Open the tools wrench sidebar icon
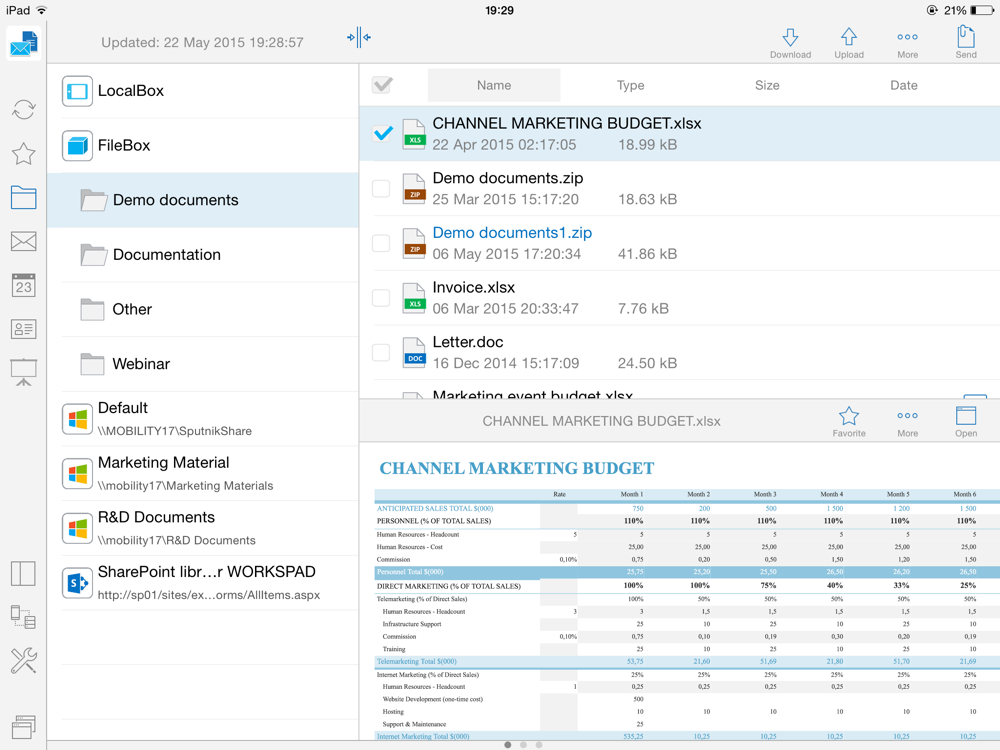The image size is (1000, 750). click(23, 660)
